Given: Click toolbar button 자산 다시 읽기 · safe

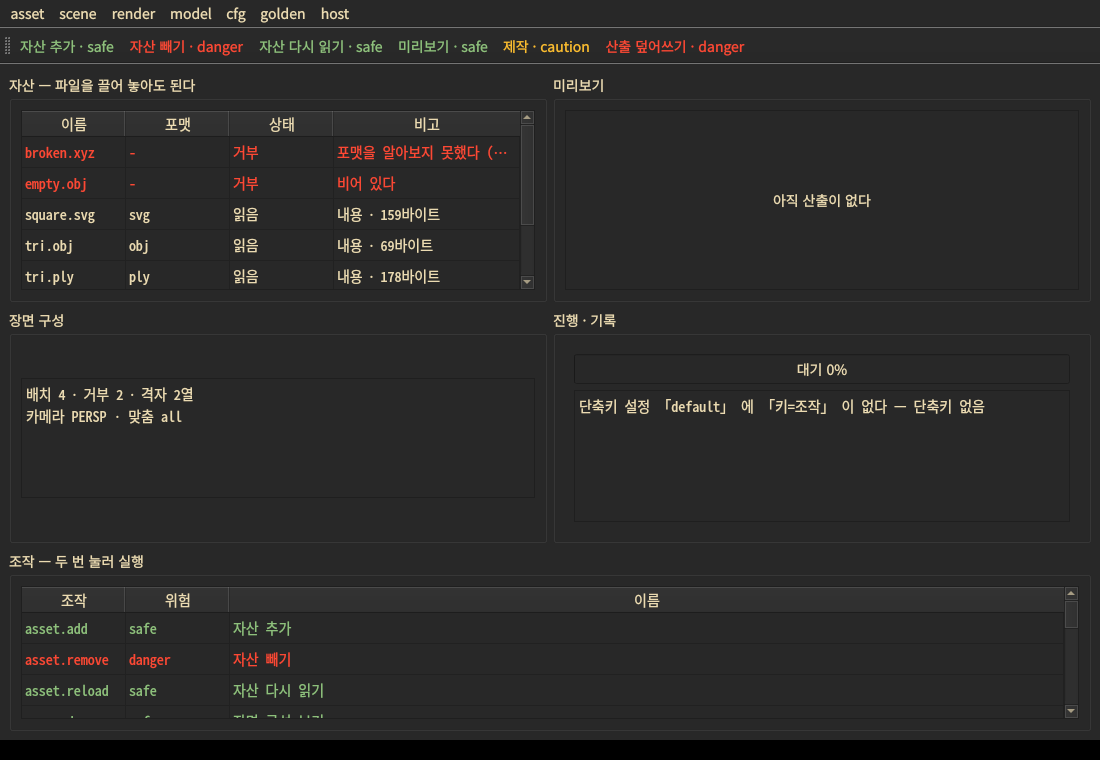Looking at the screenshot, I should (x=321, y=46).
